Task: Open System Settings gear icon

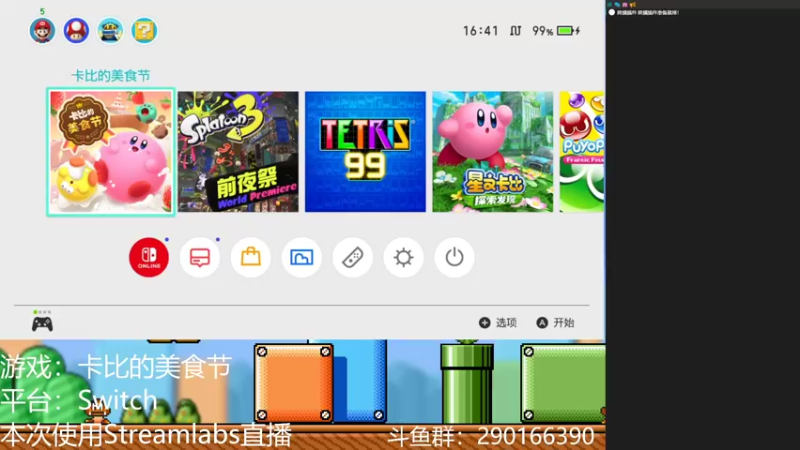Action: pyautogui.click(x=404, y=257)
